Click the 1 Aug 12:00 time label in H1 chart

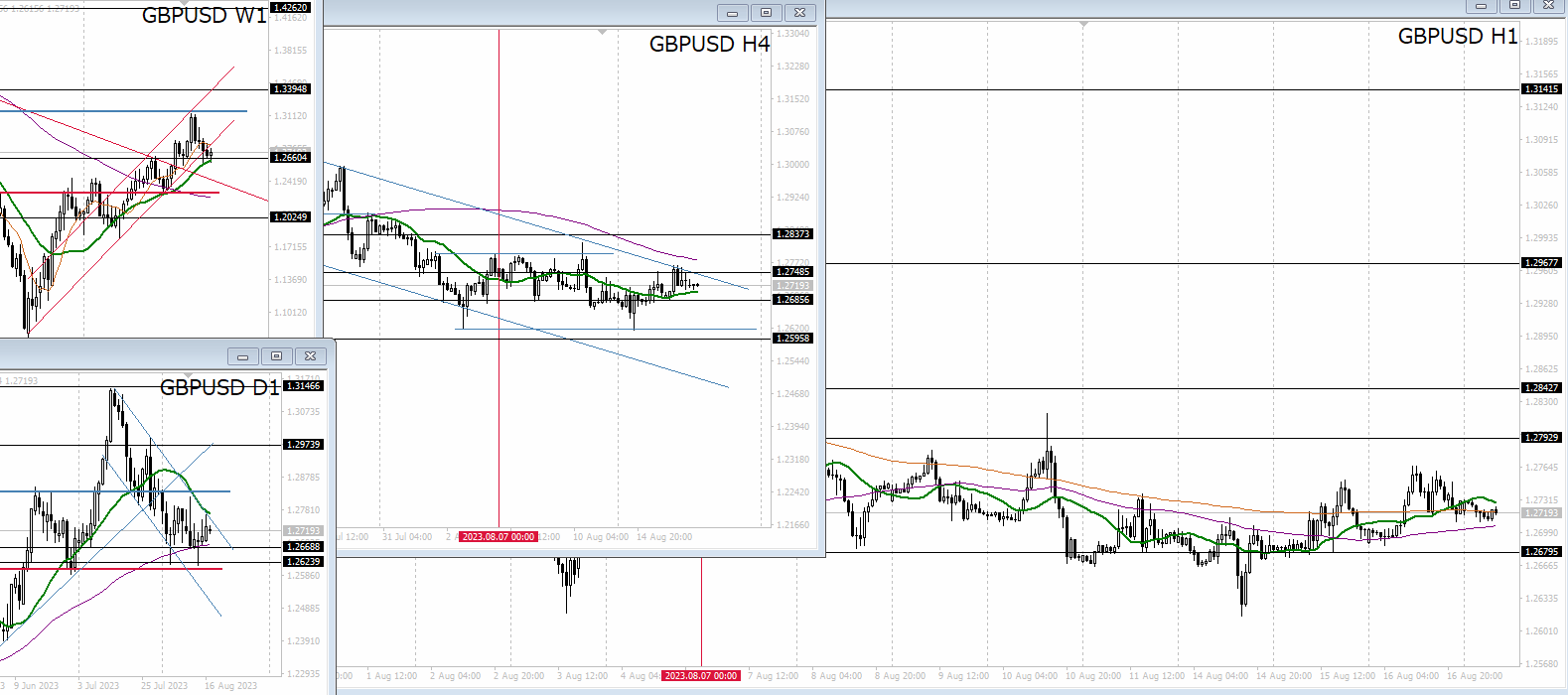392,676
